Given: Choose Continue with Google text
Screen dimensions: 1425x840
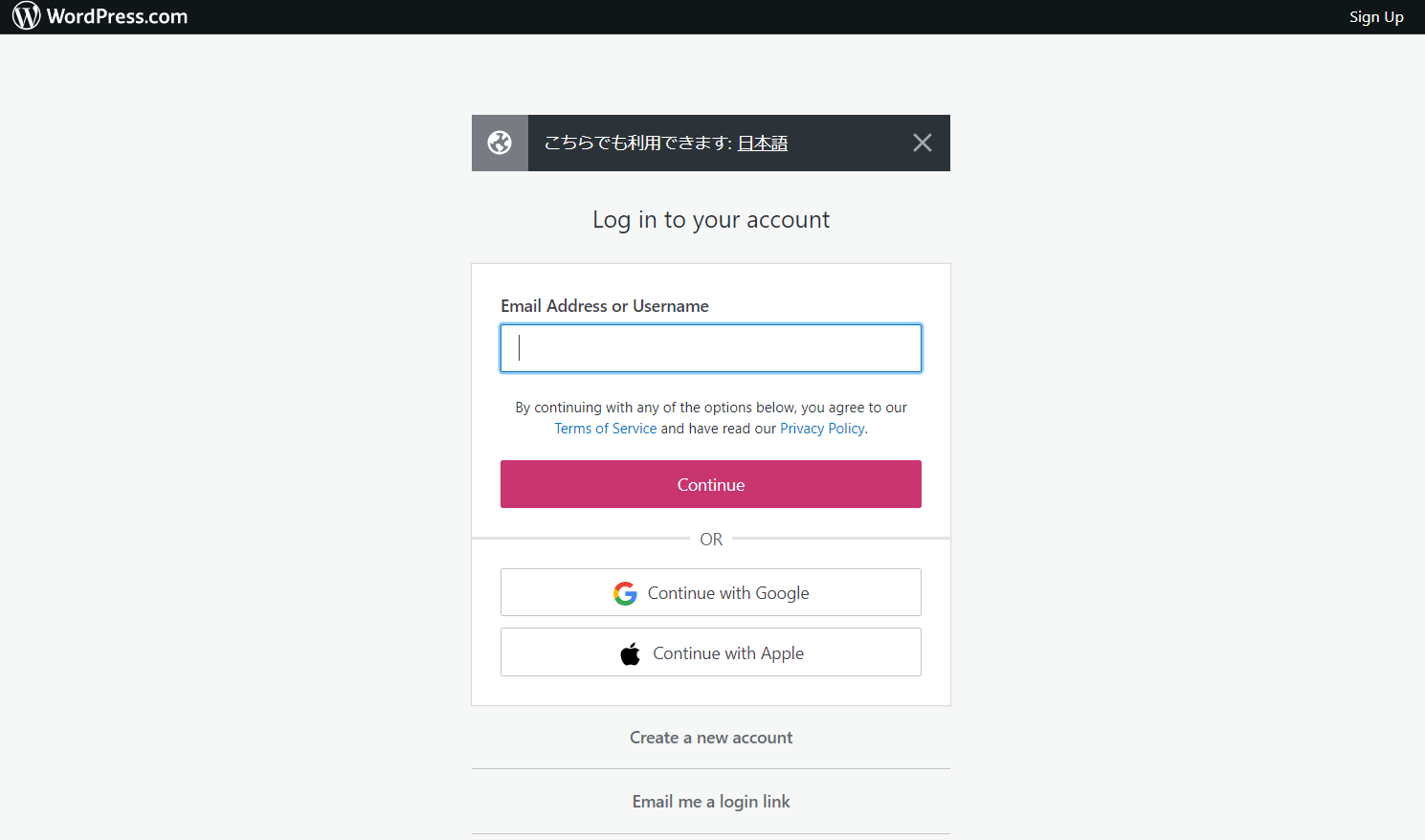Looking at the screenshot, I should (x=728, y=593).
